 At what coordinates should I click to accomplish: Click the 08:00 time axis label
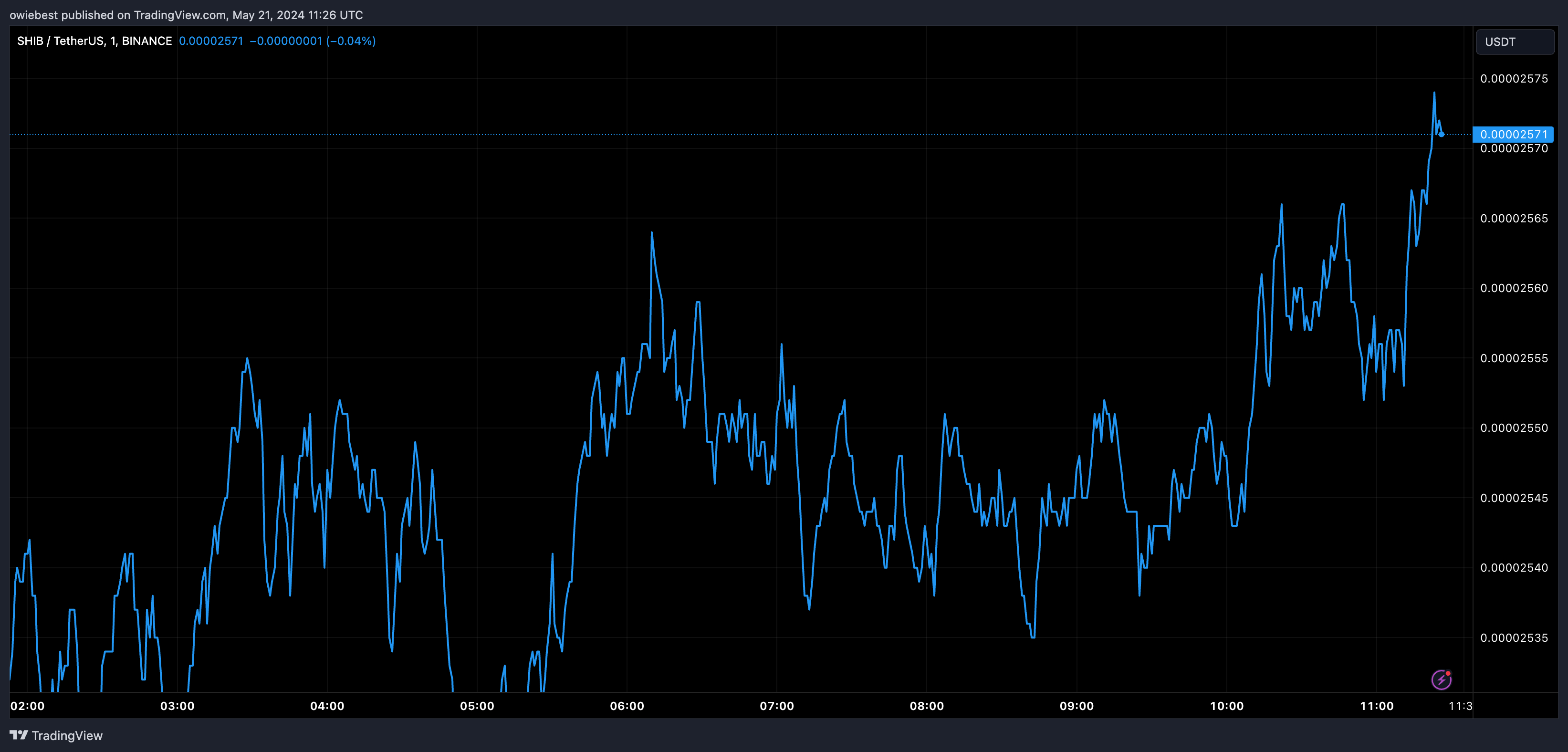click(926, 706)
